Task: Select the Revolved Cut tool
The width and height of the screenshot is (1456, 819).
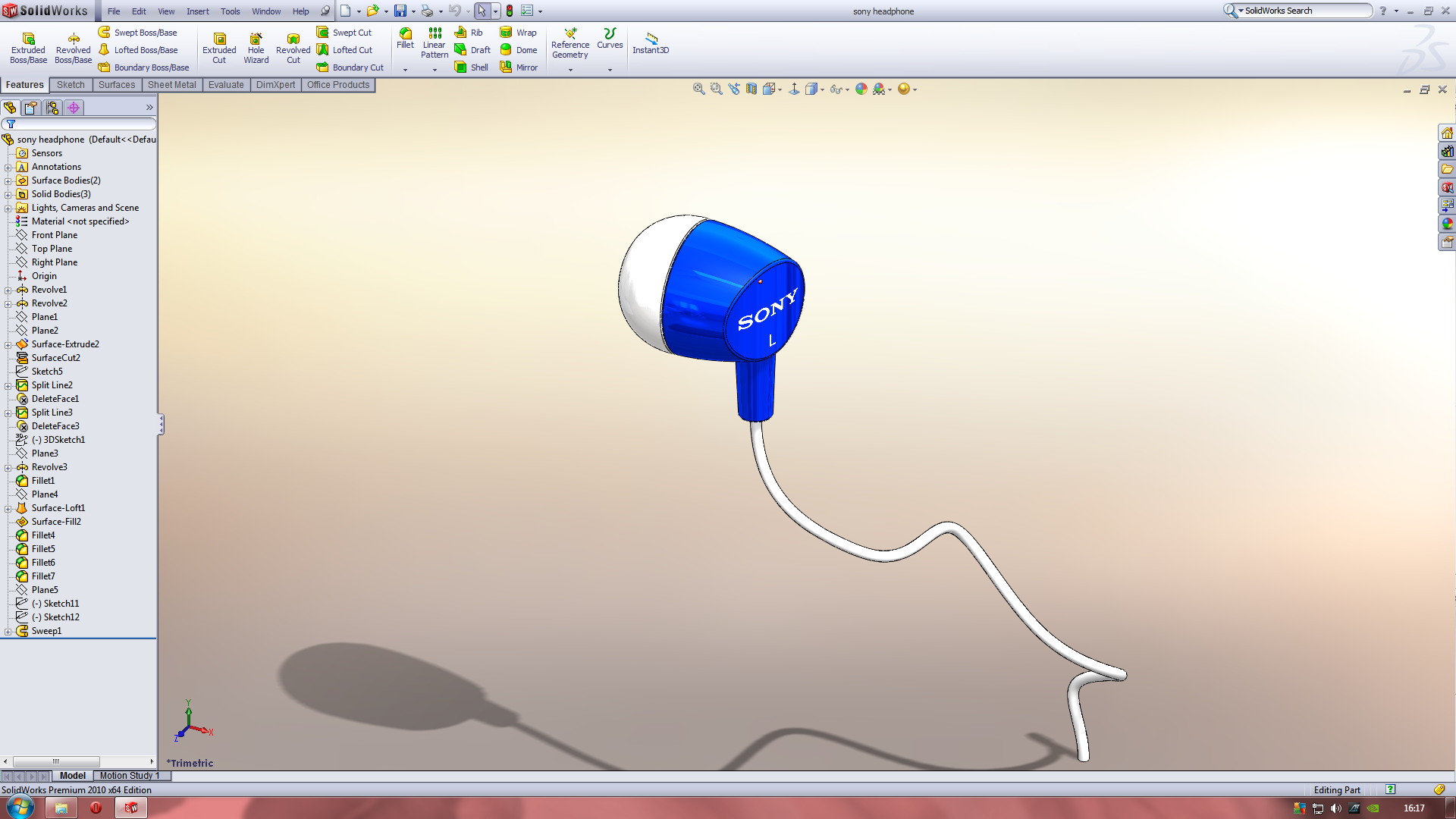Action: pos(293,49)
